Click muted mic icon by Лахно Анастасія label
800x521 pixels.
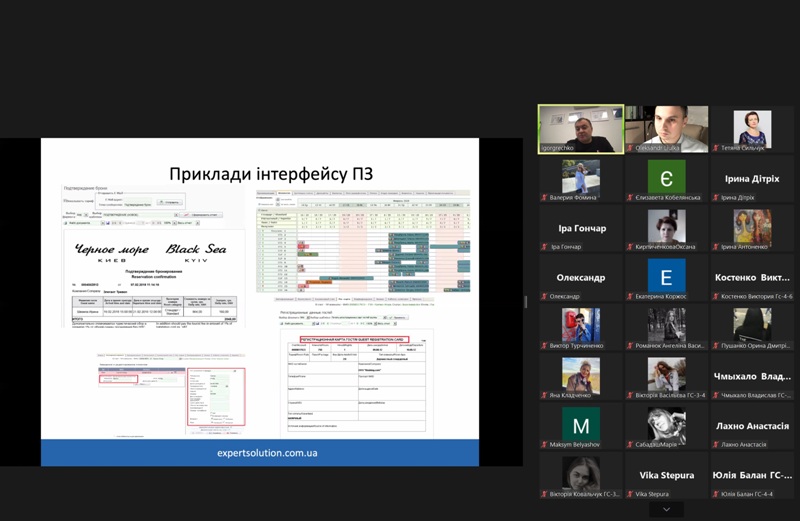[716, 445]
